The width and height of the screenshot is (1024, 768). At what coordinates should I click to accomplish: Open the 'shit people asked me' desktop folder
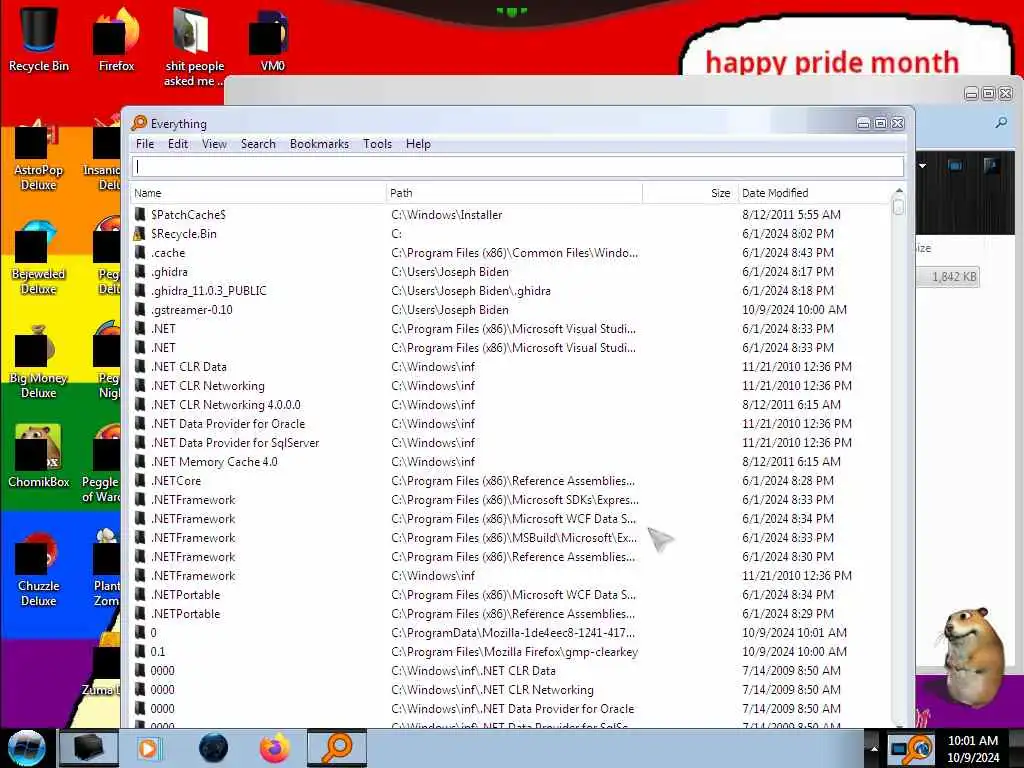click(x=193, y=46)
